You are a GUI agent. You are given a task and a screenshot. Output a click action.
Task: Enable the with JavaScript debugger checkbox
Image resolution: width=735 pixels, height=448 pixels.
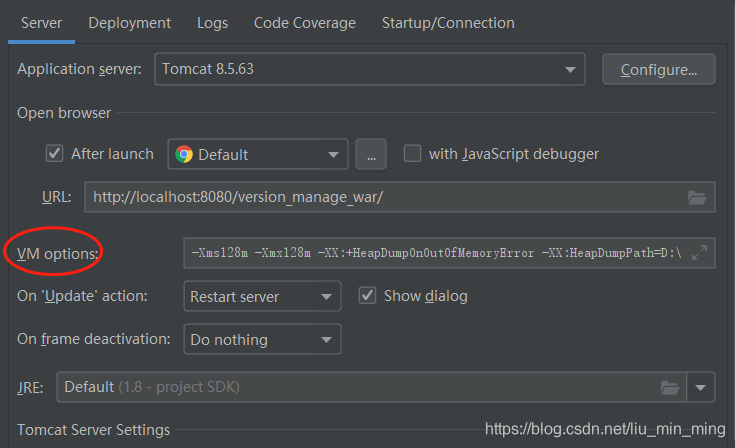412,153
